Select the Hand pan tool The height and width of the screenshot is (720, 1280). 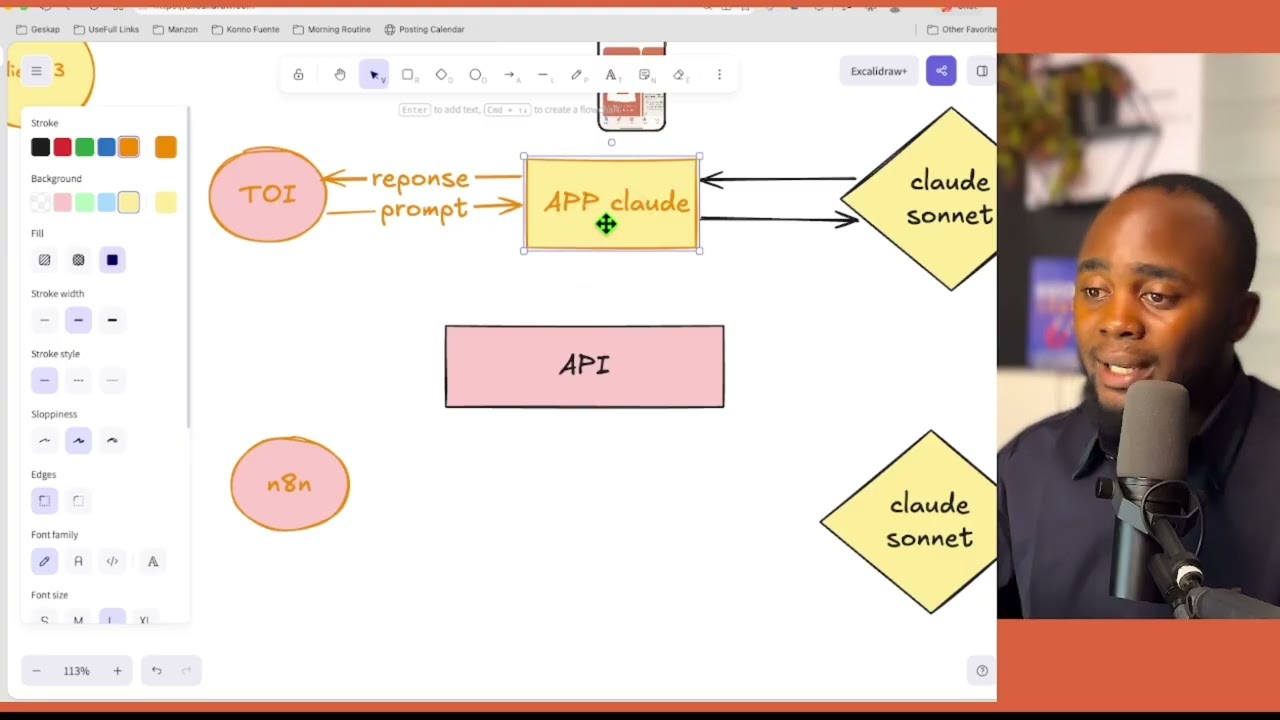click(x=340, y=74)
